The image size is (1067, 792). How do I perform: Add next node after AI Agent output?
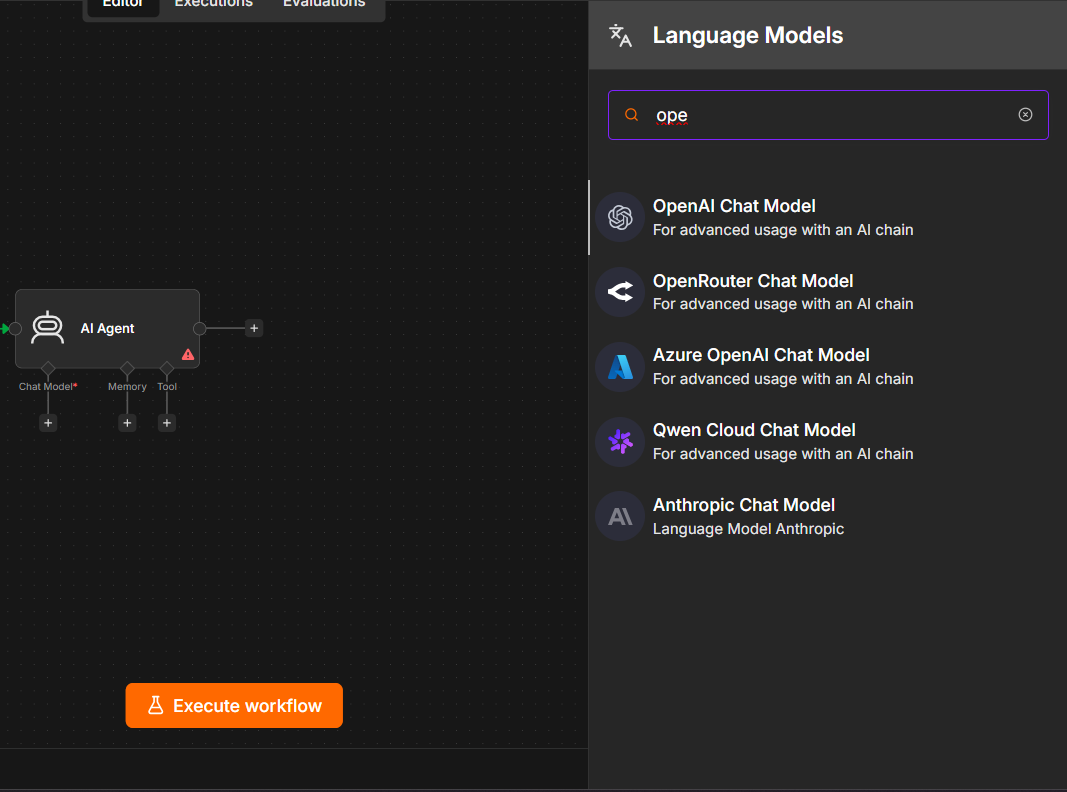[254, 328]
